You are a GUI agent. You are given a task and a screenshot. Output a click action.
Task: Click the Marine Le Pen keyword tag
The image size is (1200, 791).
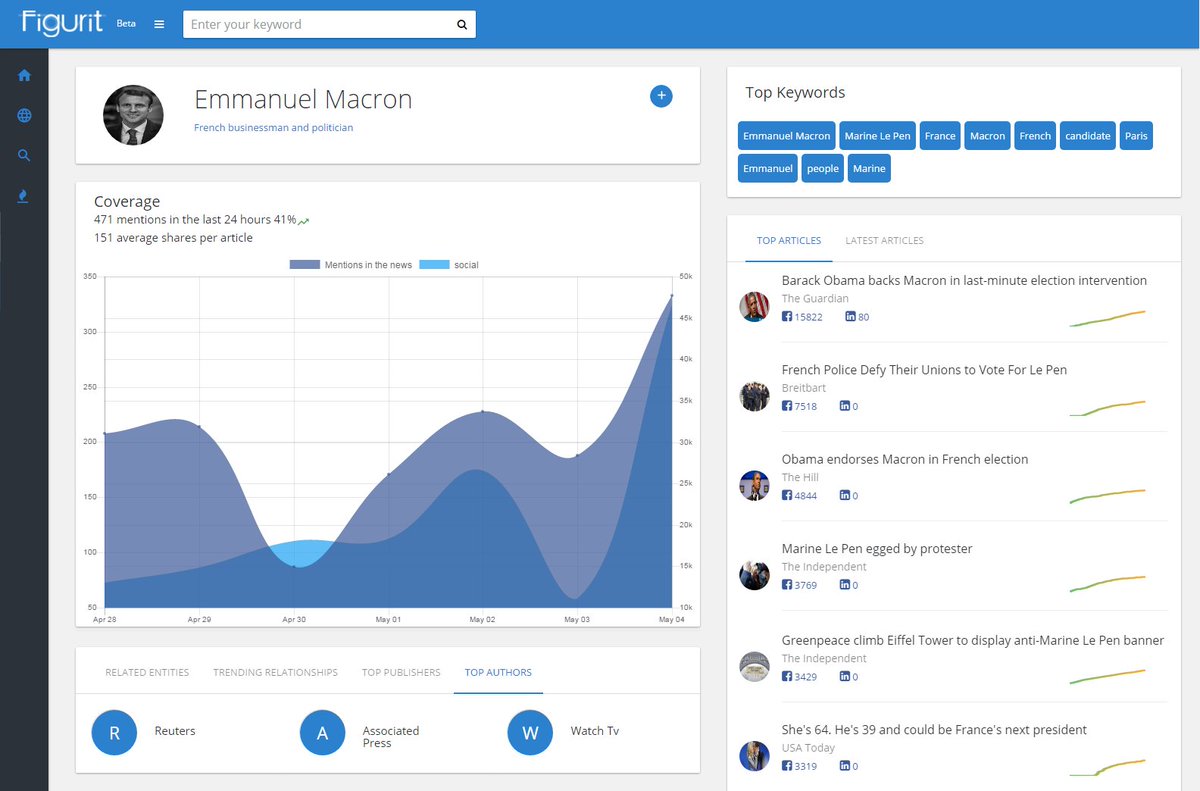(877, 136)
